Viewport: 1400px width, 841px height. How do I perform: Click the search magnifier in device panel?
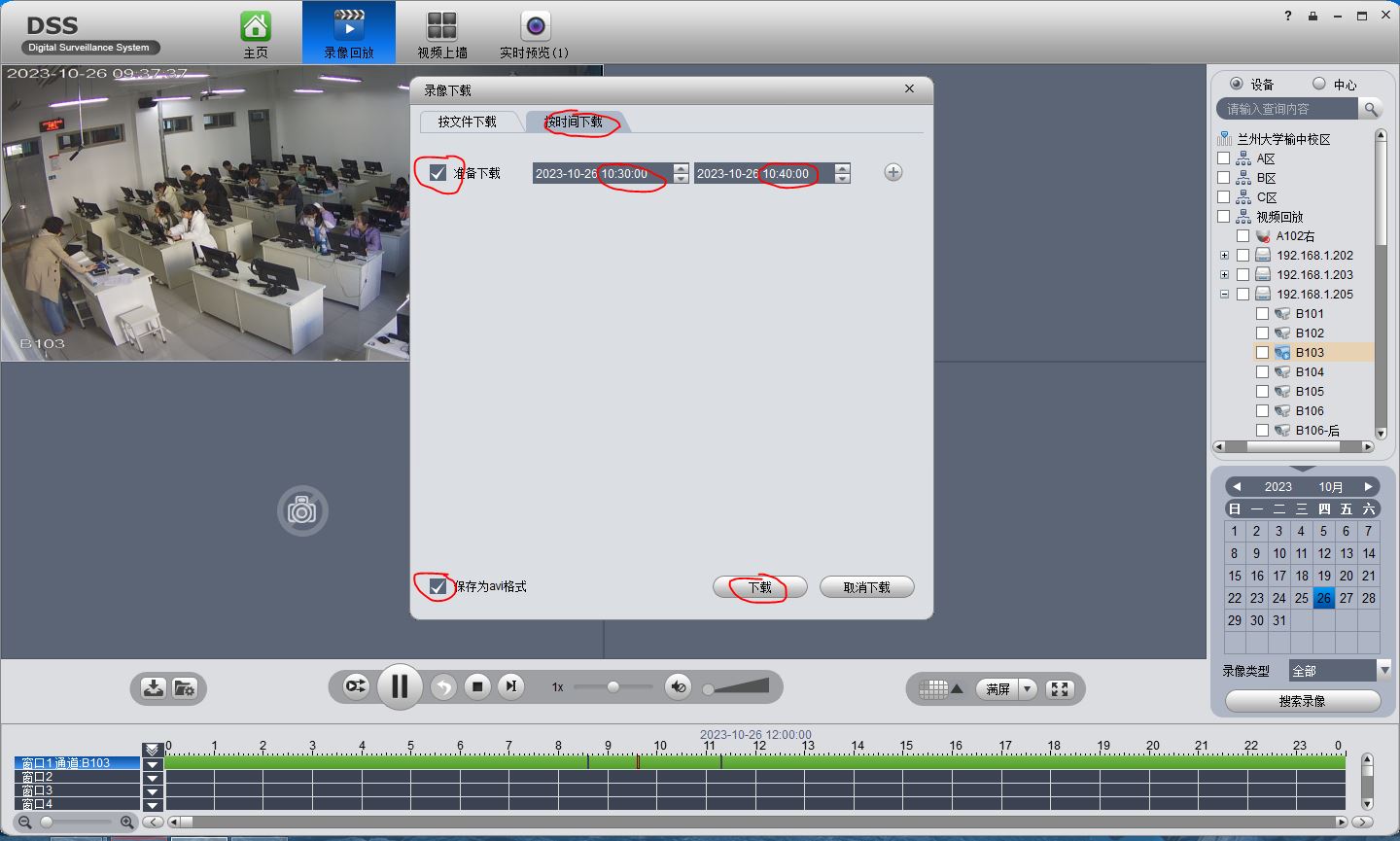pyautogui.click(x=1370, y=109)
